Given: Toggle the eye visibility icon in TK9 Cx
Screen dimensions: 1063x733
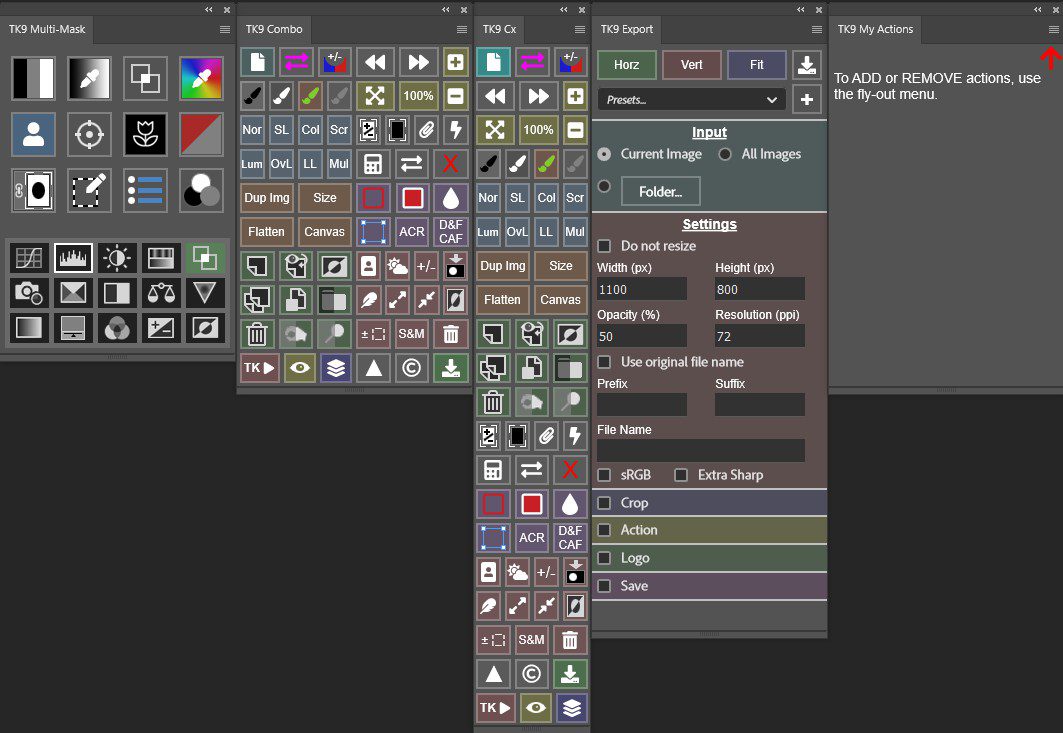Looking at the screenshot, I should (x=536, y=708).
